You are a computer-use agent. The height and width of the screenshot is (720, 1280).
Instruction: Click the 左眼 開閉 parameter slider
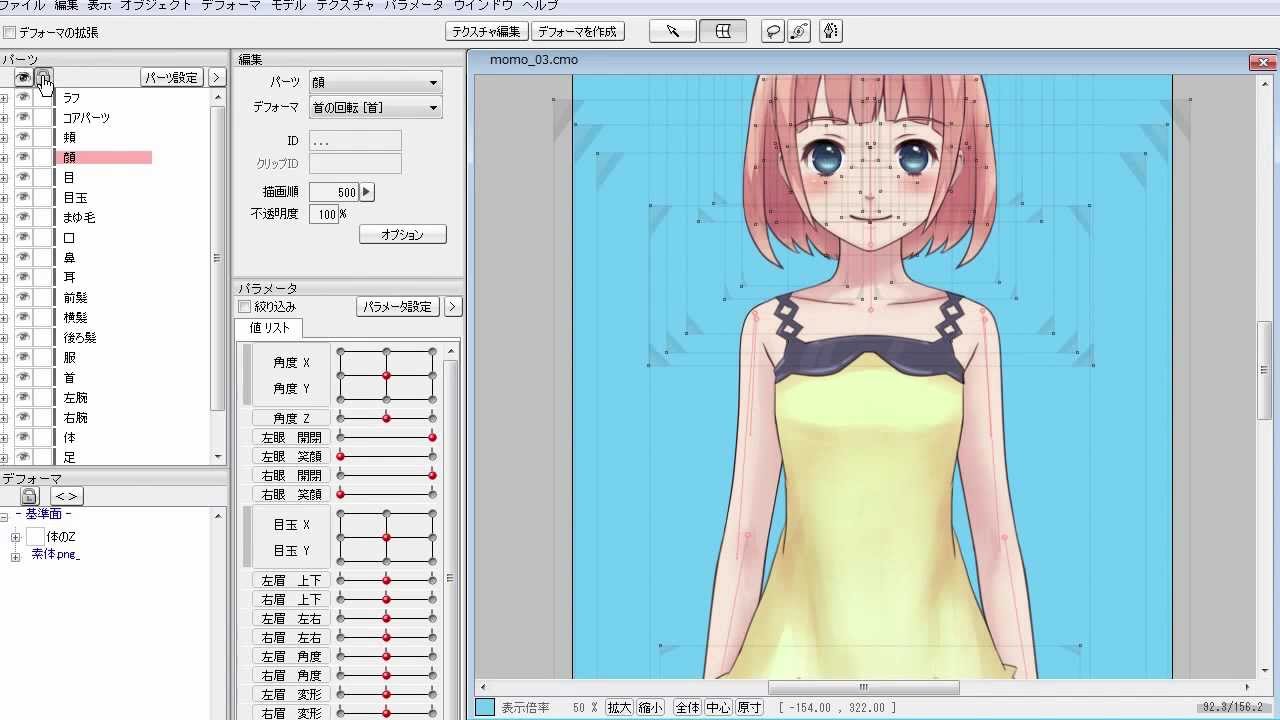[386, 437]
